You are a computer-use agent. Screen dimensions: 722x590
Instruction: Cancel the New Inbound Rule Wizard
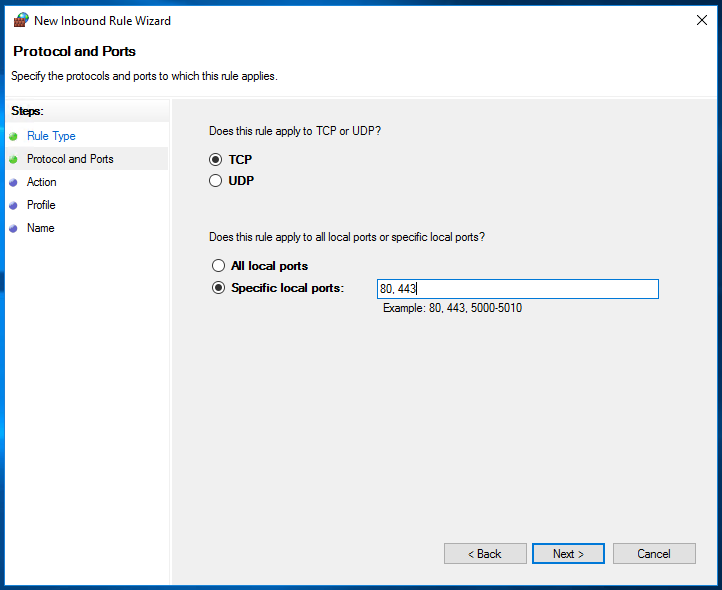654,553
